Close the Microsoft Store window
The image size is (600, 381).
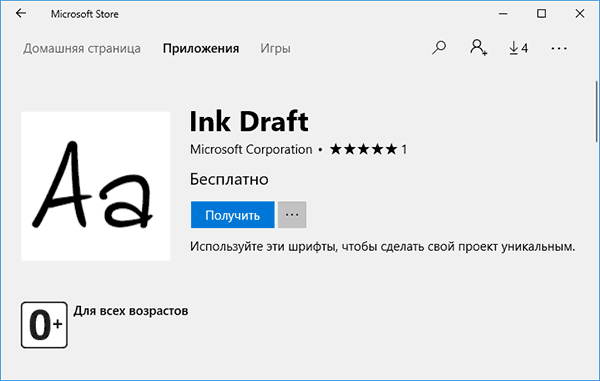tap(580, 14)
